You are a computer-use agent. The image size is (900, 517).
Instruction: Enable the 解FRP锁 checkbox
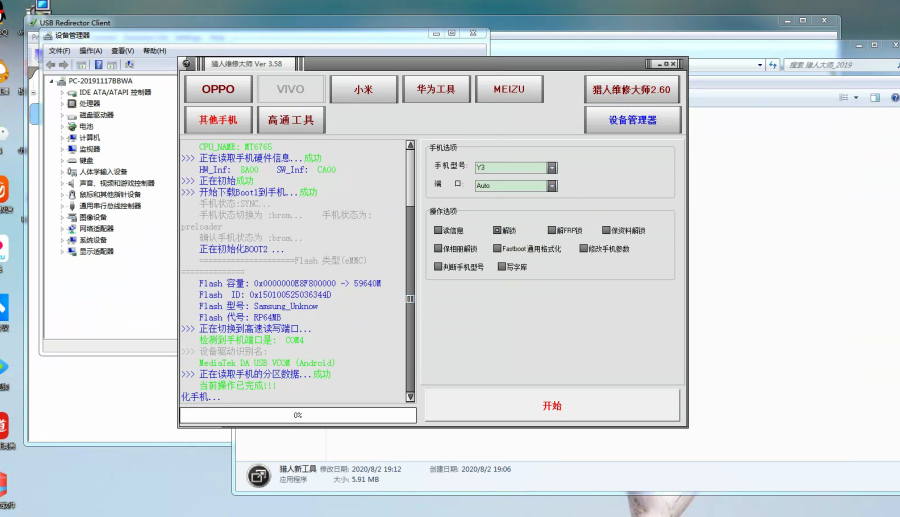552,230
